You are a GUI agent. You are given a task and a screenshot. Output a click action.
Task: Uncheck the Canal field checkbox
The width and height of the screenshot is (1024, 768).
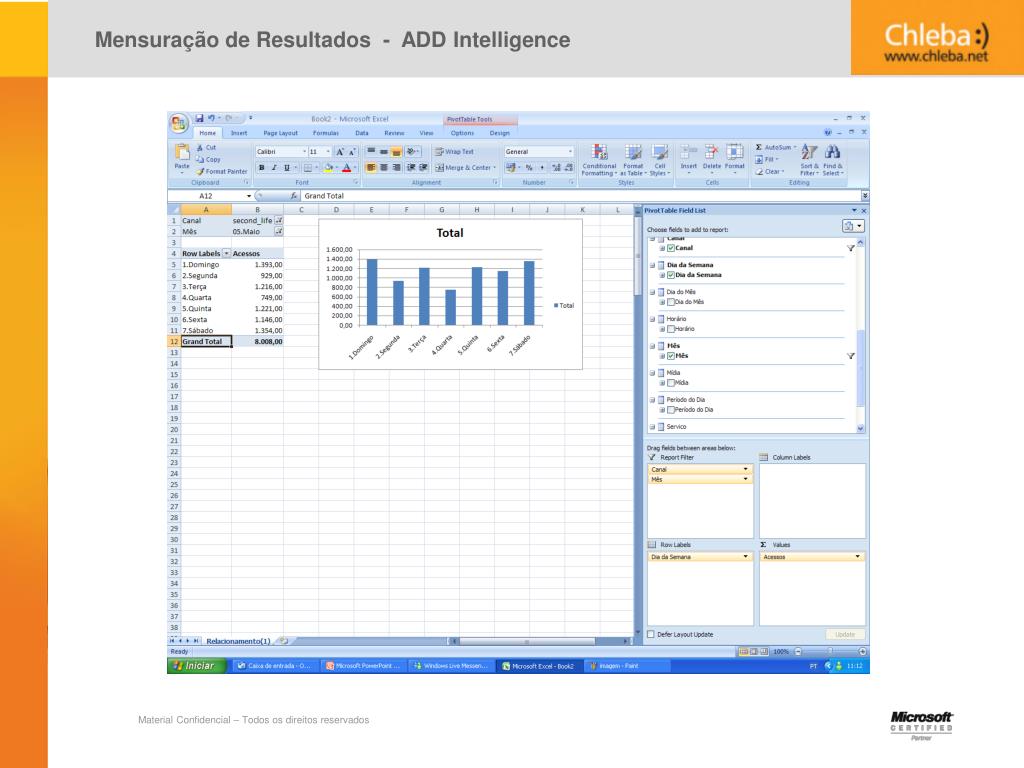[x=671, y=248]
